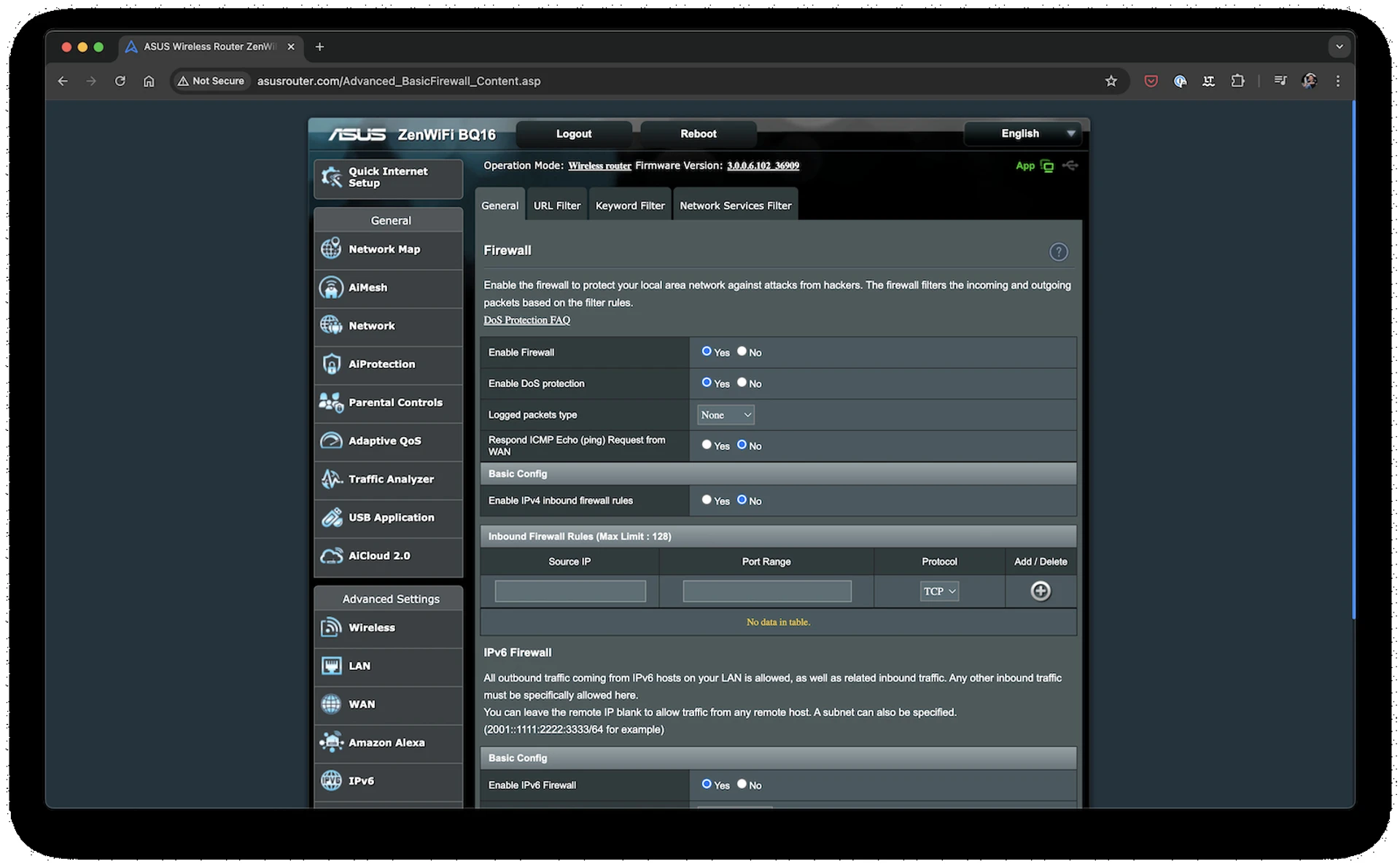
Task: Click the Reboot button
Action: (x=699, y=133)
